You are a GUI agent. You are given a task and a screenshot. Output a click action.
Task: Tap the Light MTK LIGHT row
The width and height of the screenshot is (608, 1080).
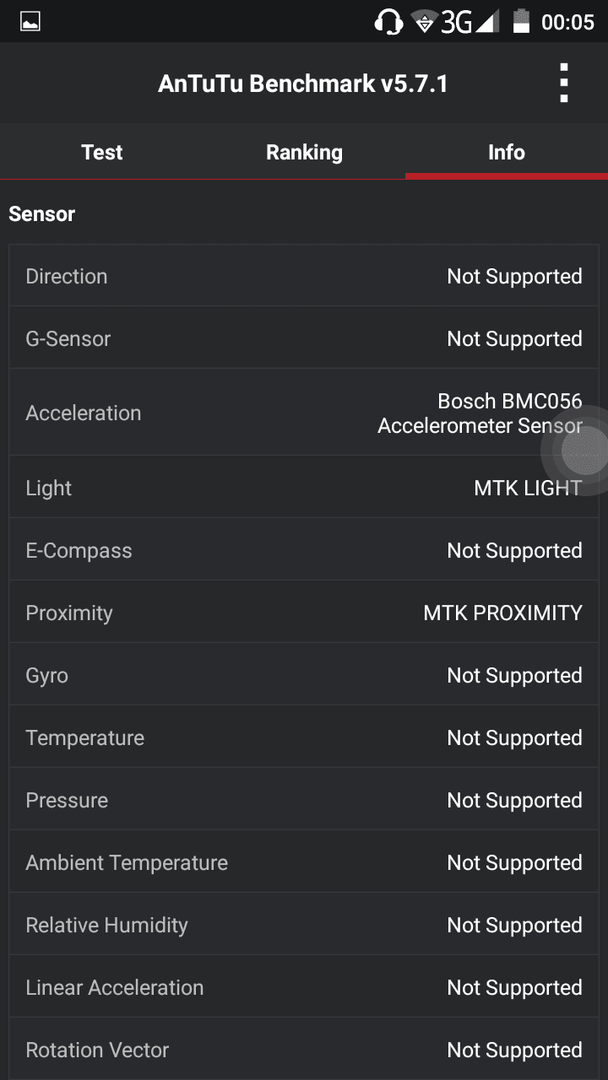coord(304,487)
